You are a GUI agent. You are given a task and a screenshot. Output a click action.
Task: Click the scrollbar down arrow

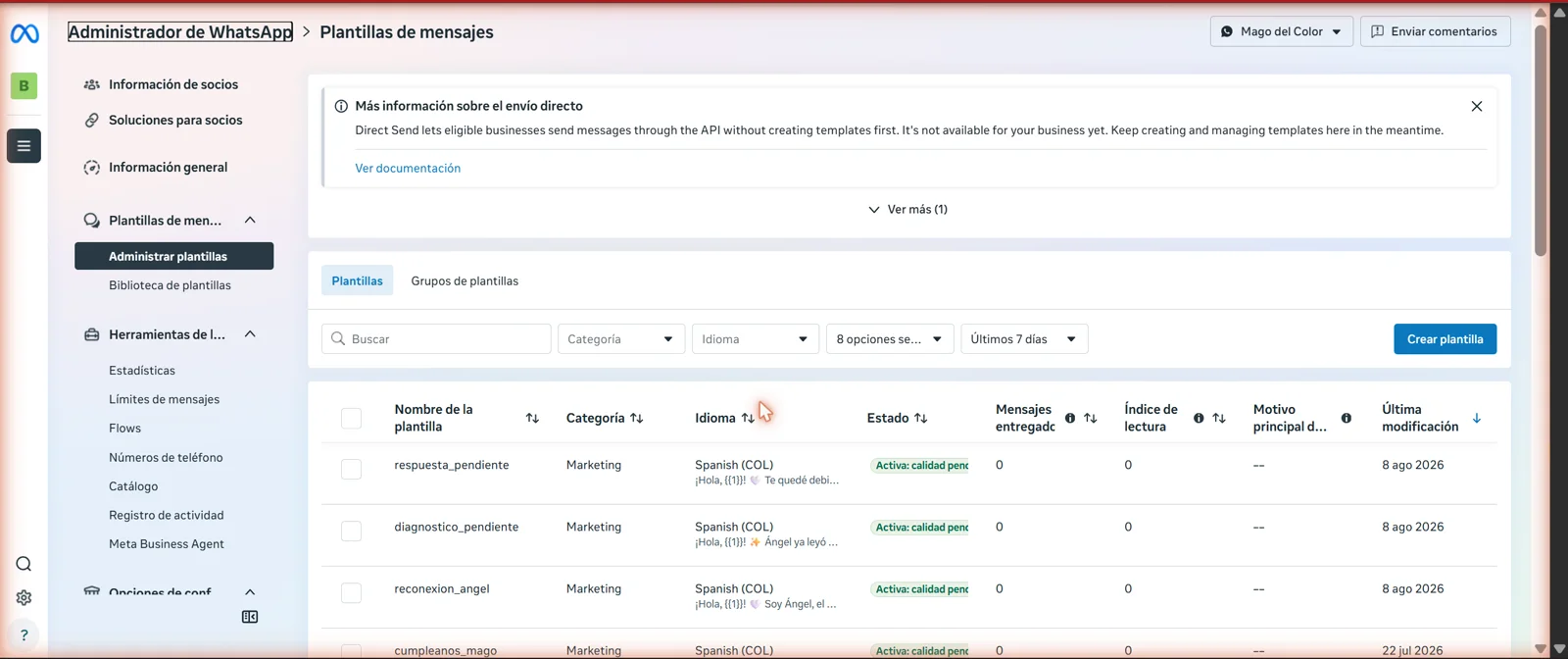(x=1541, y=649)
